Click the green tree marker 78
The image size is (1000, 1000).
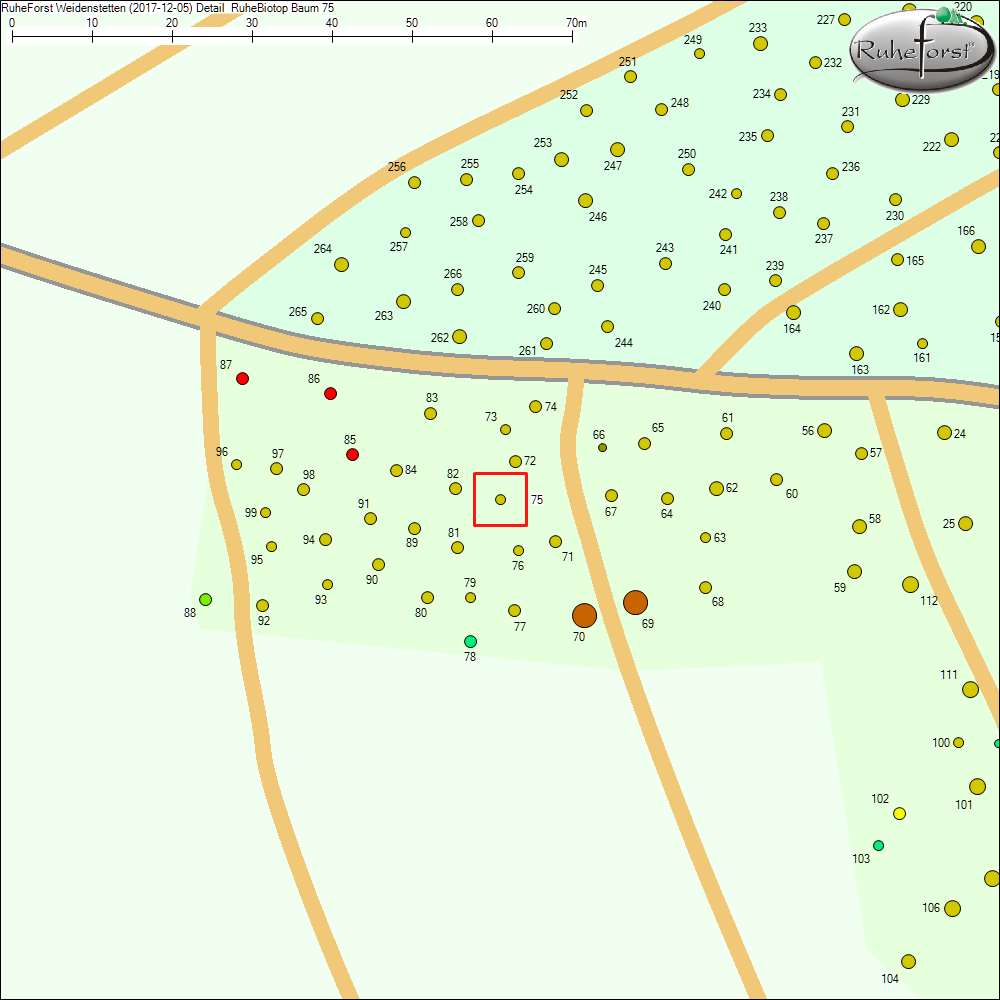pos(470,641)
